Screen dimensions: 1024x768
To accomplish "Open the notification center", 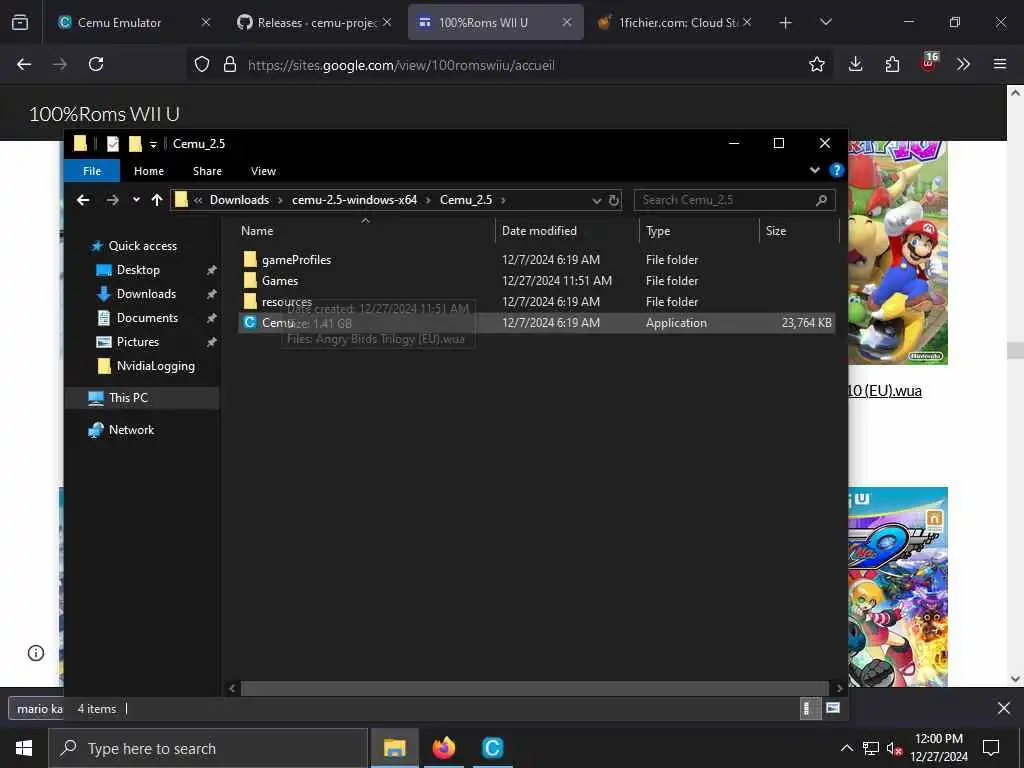I will point(991,748).
